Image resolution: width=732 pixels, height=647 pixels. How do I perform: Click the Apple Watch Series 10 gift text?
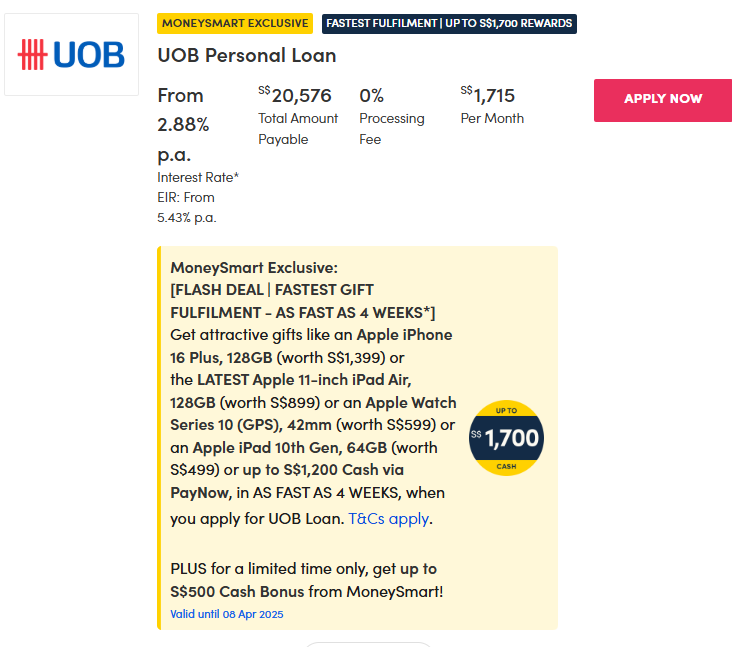coord(410,402)
